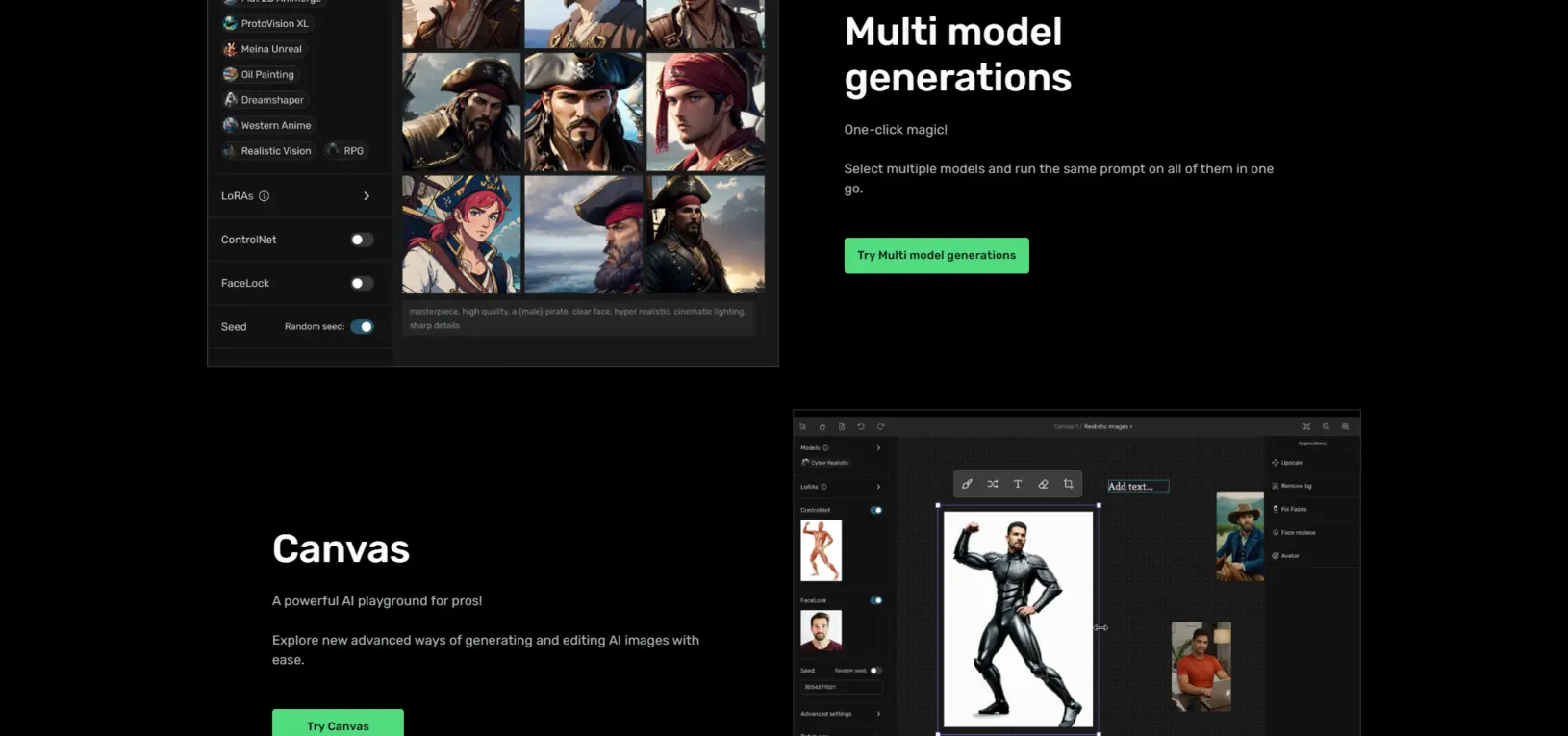Click the fit-to-screen icon in canvas header
This screenshot has width=1568, height=736.
click(x=1306, y=426)
